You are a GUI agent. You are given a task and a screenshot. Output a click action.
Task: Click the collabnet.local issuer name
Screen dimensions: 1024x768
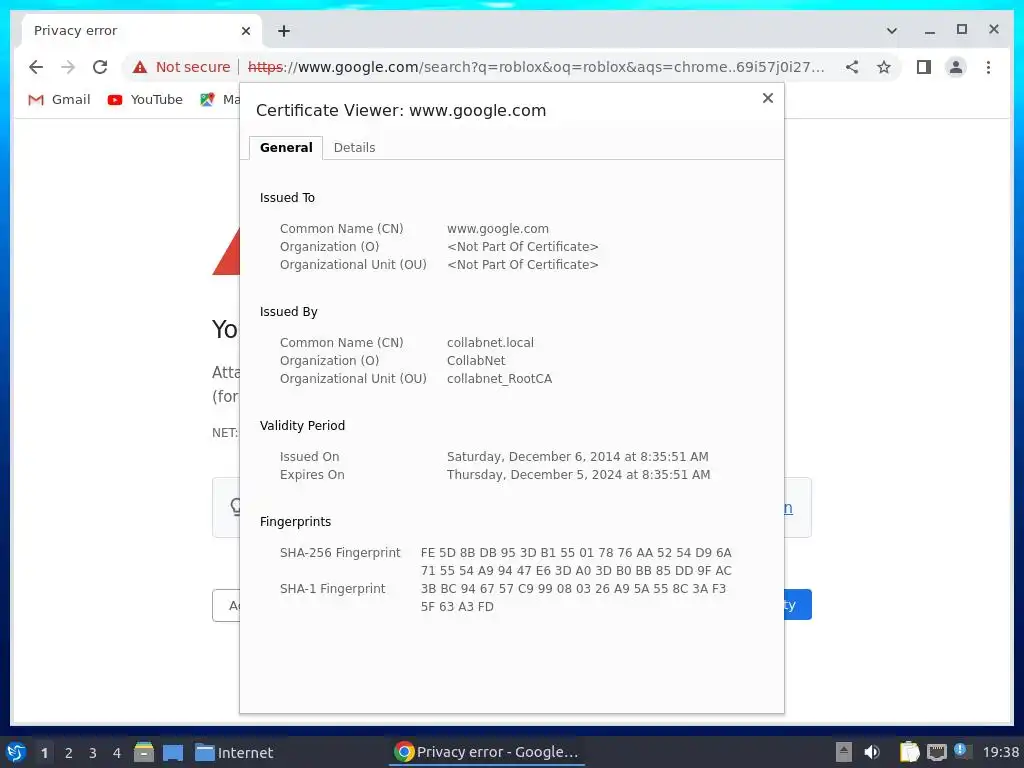(490, 342)
